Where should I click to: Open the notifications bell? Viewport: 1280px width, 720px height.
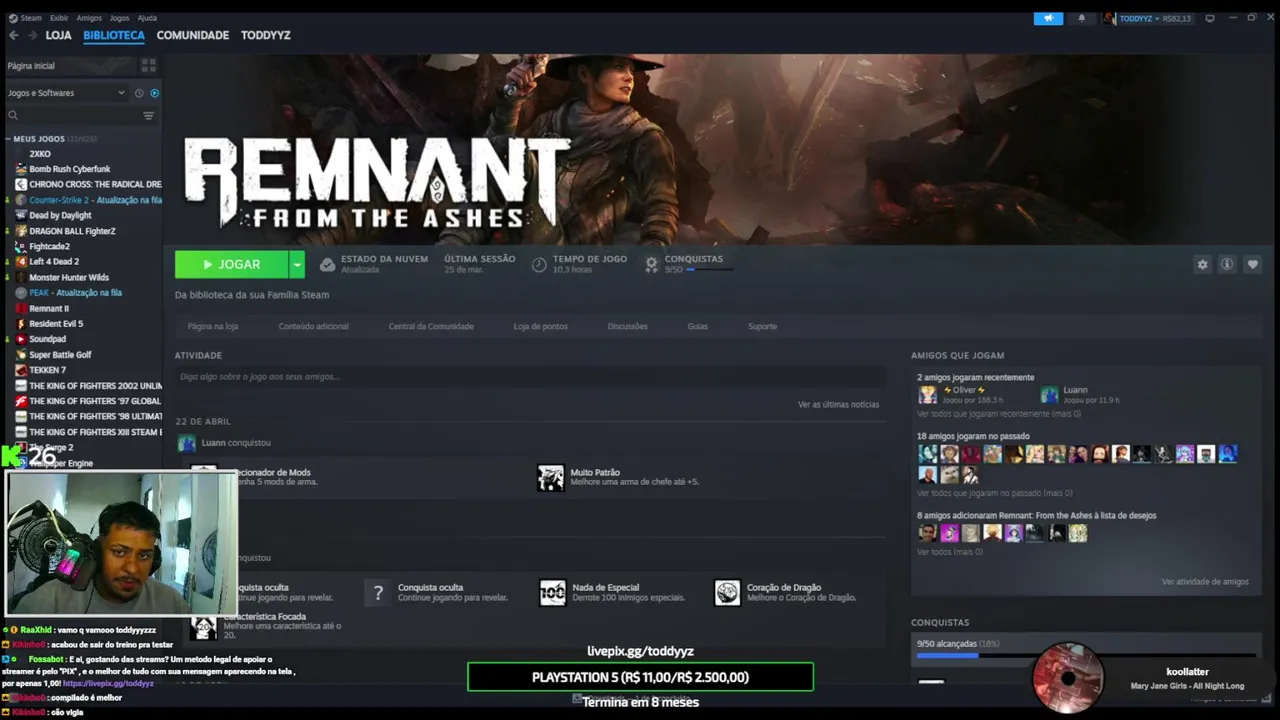pyautogui.click(x=1081, y=18)
